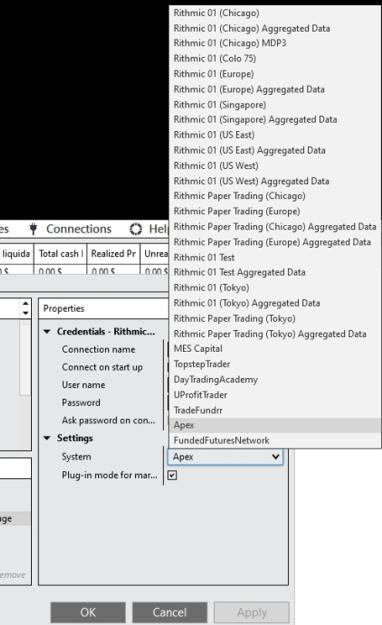Choose Rithmic 01 (Europe) Aggregated Data
The width and height of the screenshot is (382, 625).
pos(274,89)
